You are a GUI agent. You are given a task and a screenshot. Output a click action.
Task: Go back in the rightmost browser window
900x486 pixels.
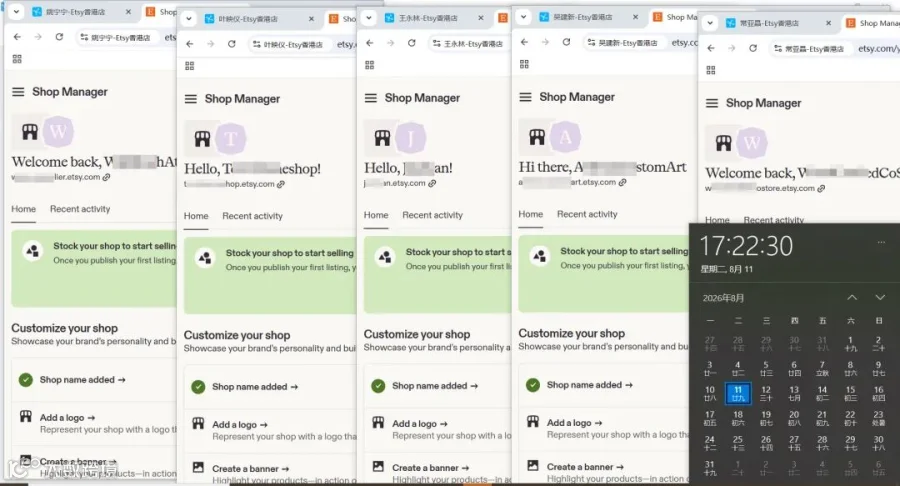[711, 48]
